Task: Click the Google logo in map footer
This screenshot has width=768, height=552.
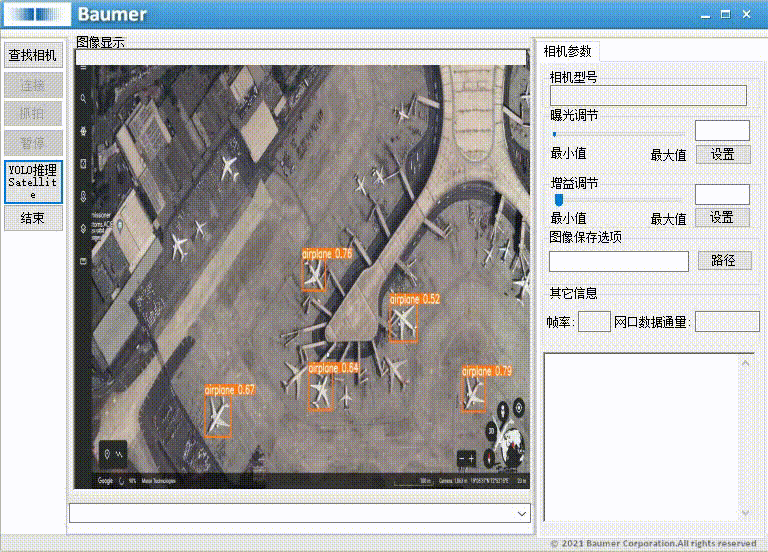Action: tap(105, 480)
